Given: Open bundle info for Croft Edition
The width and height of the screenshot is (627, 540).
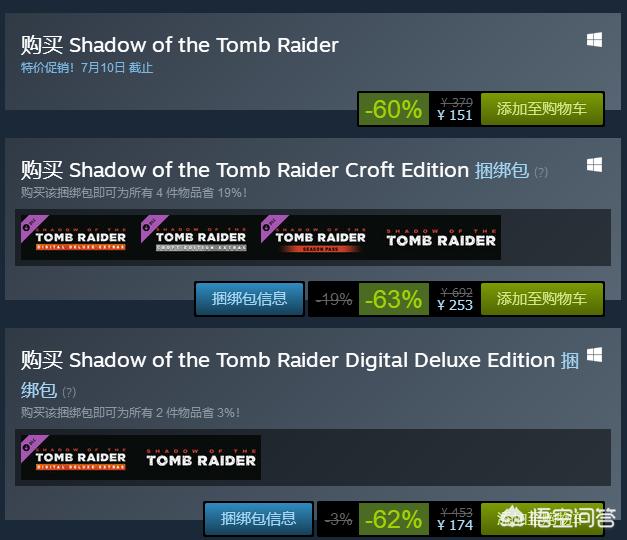Looking at the screenshot, I should pyautogui.click(x=249, y=298).
